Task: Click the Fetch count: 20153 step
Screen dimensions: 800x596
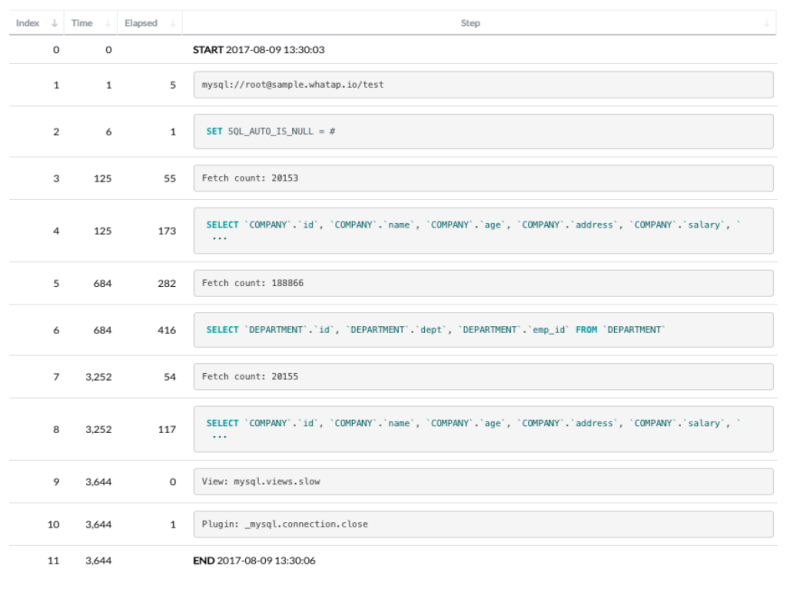Action: 483,178
